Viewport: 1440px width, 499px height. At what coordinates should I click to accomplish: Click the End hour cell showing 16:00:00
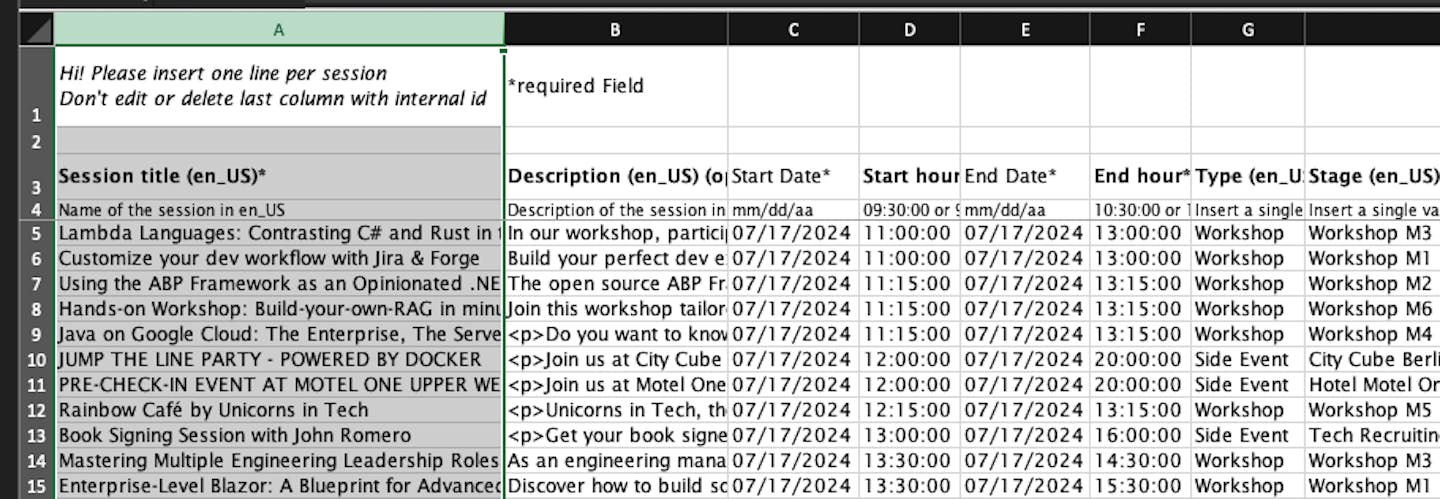1140,436
